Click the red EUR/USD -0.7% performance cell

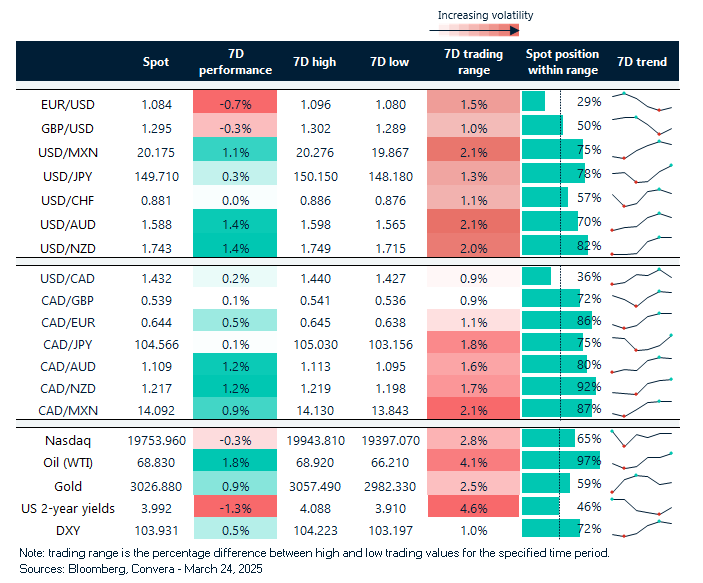[x=236, y=102]
